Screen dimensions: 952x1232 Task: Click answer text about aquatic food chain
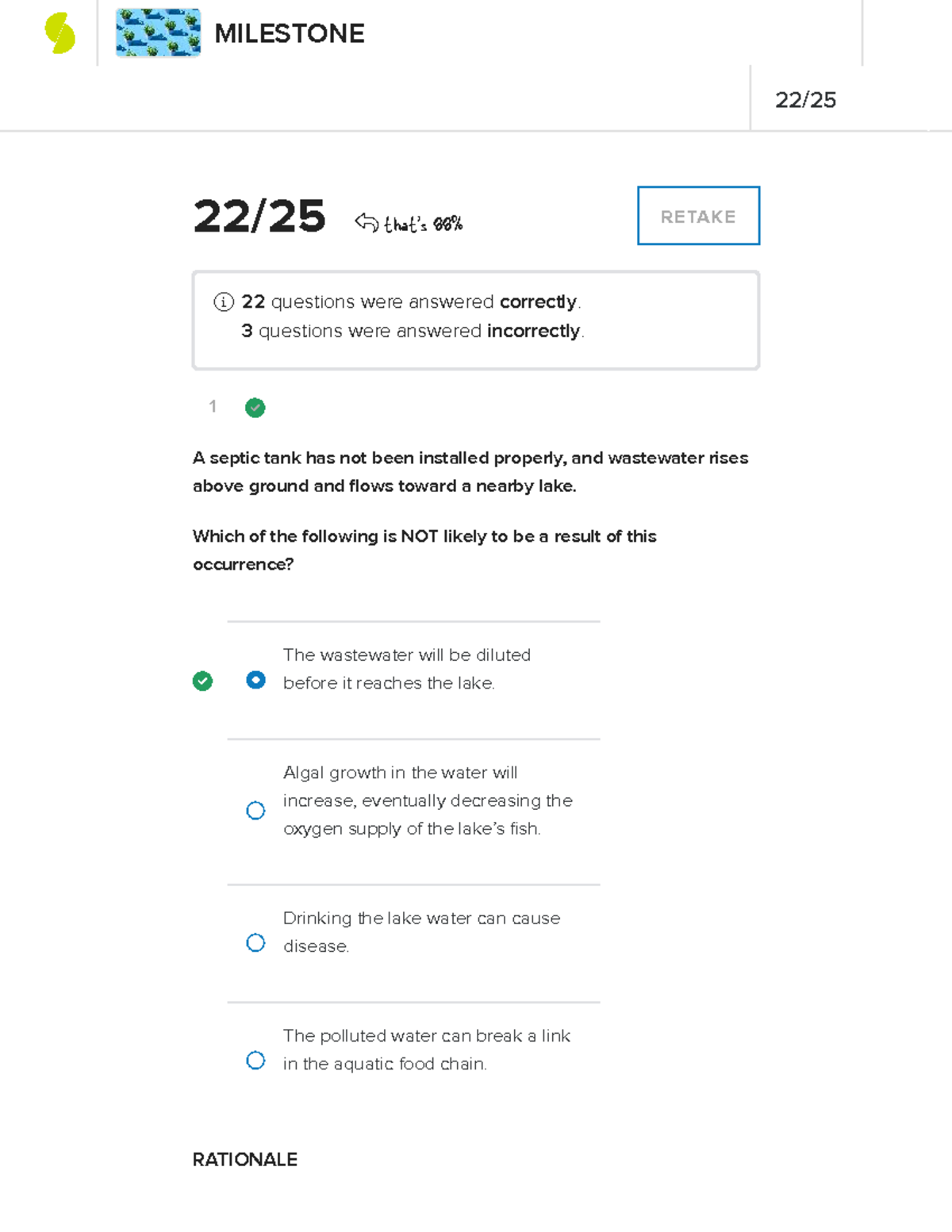click(426, 1050)
